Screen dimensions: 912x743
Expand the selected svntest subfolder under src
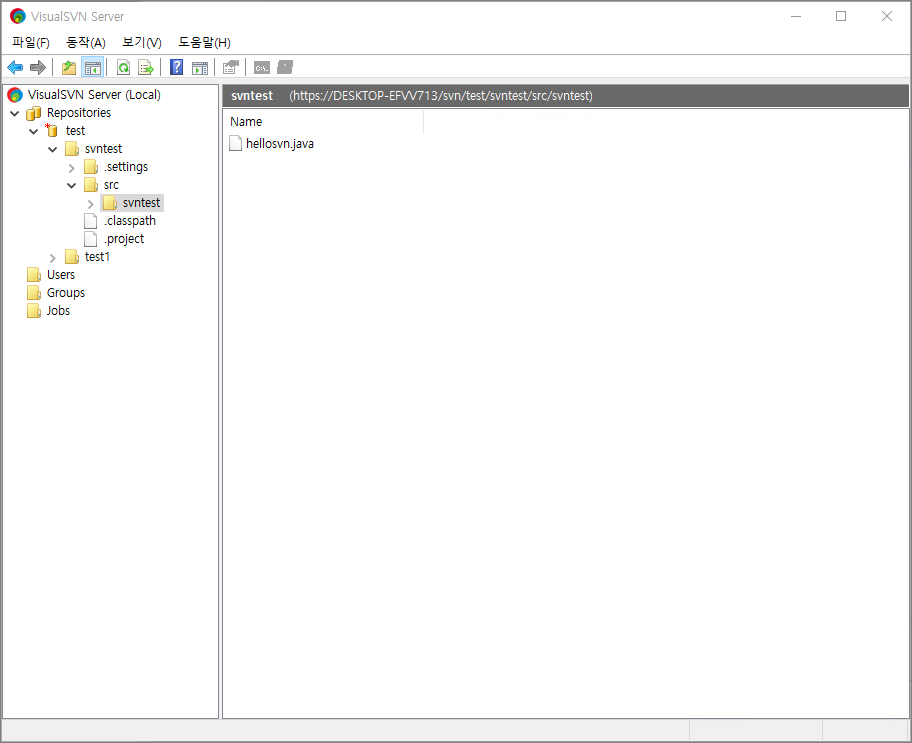pos(91,204)
